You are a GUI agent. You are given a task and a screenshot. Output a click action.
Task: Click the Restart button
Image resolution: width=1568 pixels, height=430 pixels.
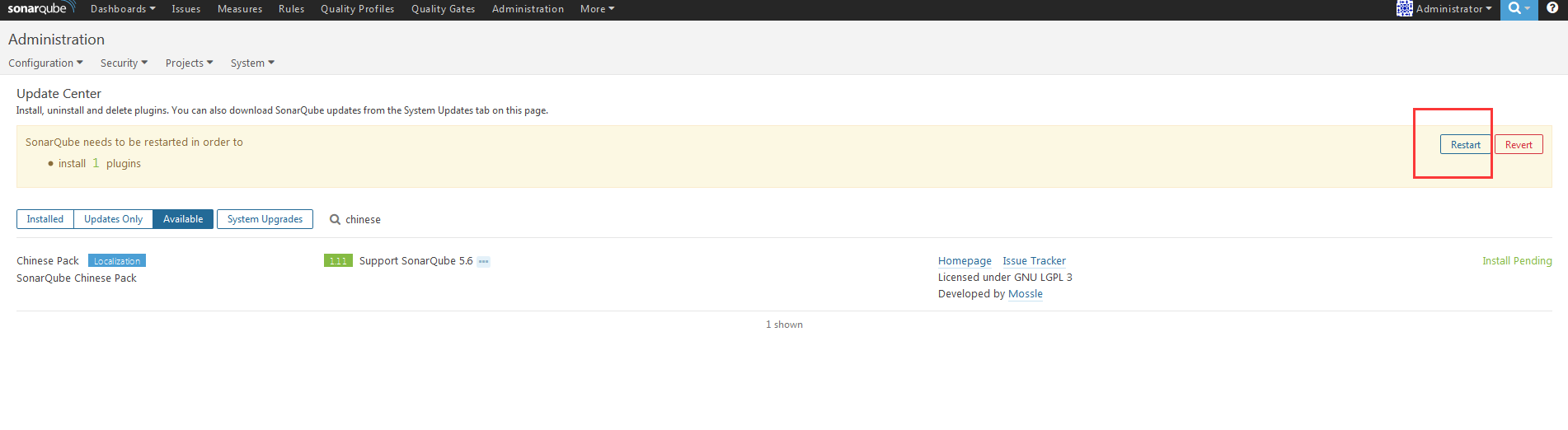tap(1466, 144)
